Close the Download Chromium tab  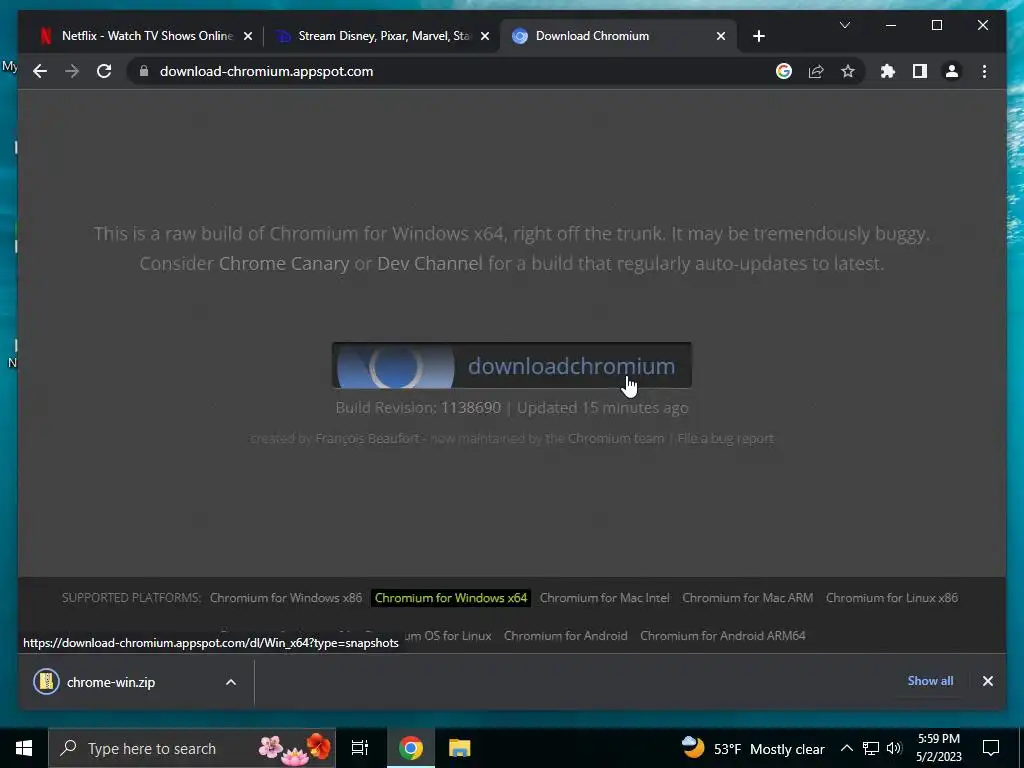coord(721,36)
